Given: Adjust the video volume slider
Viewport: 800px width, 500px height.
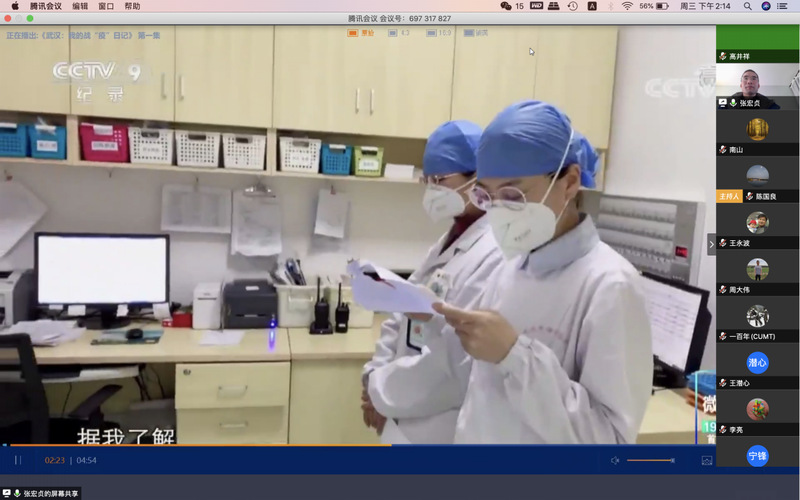Looking at the screenshot, I should pyautogui.click(x=650, y=460).
